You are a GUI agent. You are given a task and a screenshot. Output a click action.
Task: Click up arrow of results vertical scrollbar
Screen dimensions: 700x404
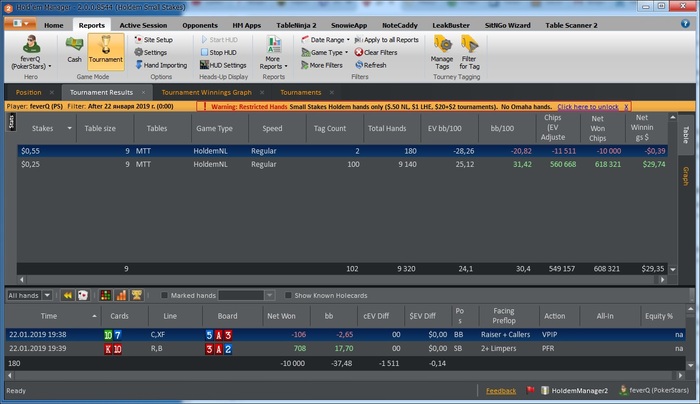(673, 117)
